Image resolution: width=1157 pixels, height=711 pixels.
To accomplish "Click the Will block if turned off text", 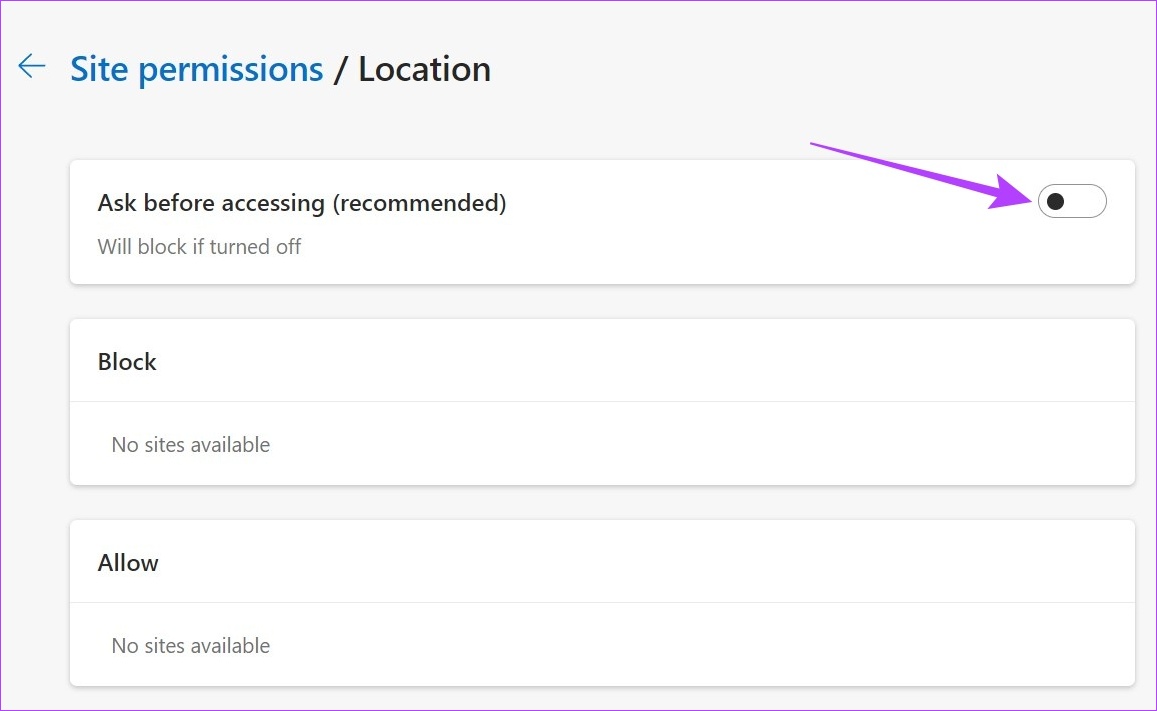I will click(199, 246).
